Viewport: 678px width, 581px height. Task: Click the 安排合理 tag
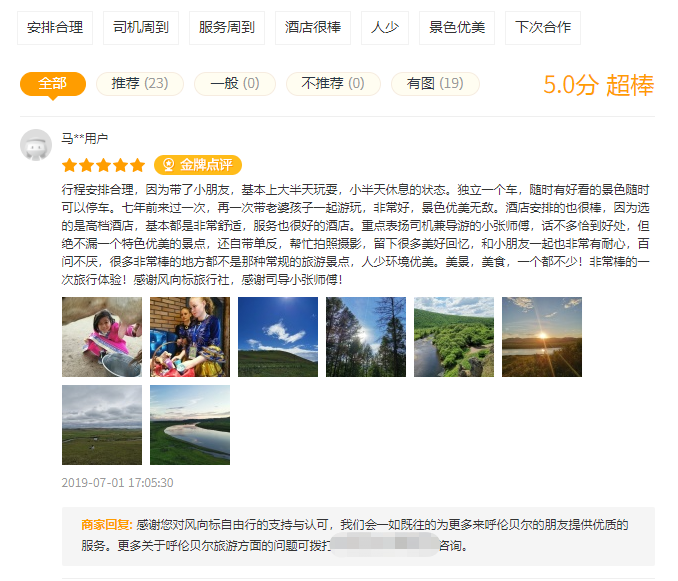(x=55, y=28)
